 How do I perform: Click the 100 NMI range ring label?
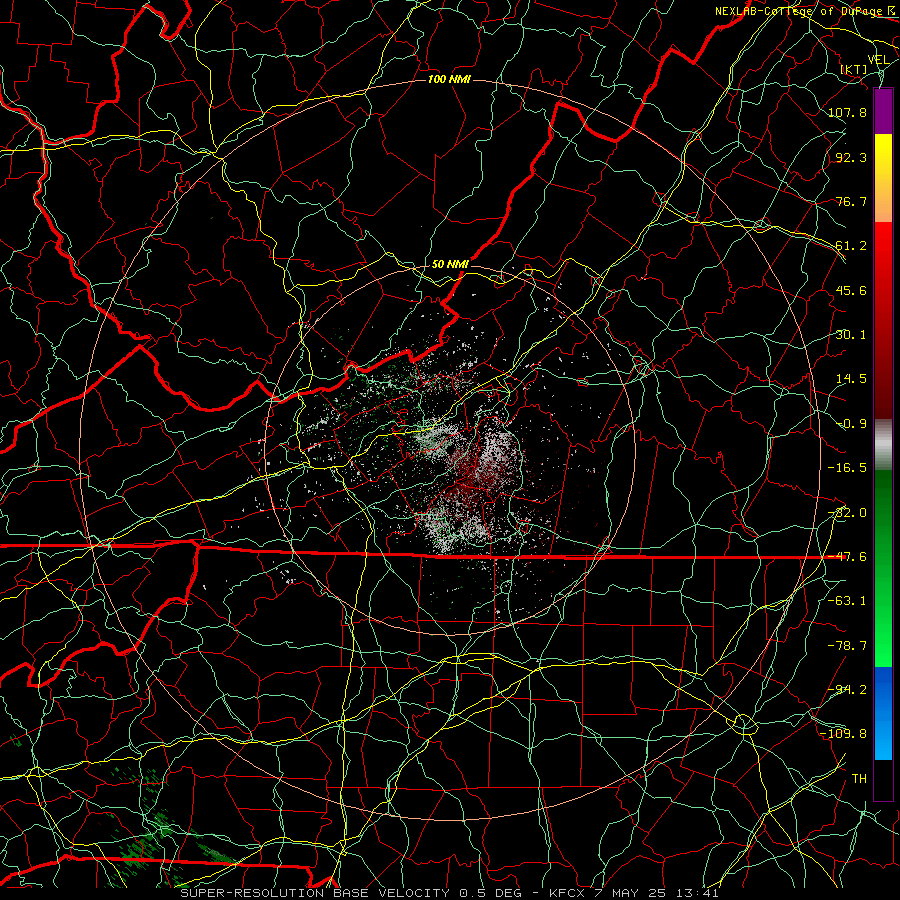tap(449, 79)
